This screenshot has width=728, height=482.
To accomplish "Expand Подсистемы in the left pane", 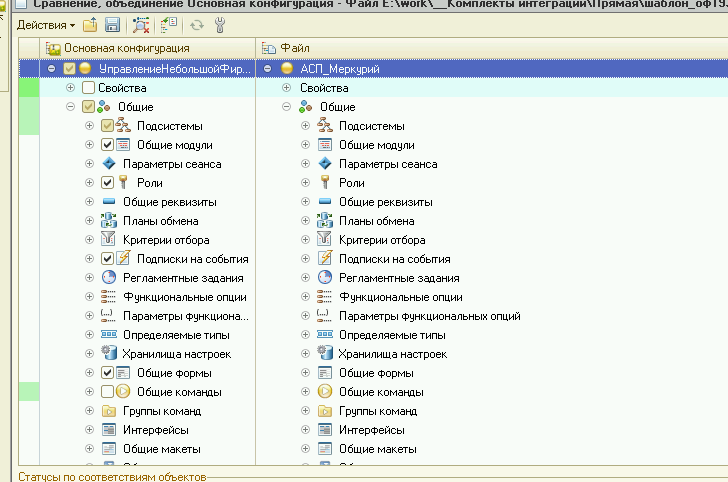I will coord(89,126).
